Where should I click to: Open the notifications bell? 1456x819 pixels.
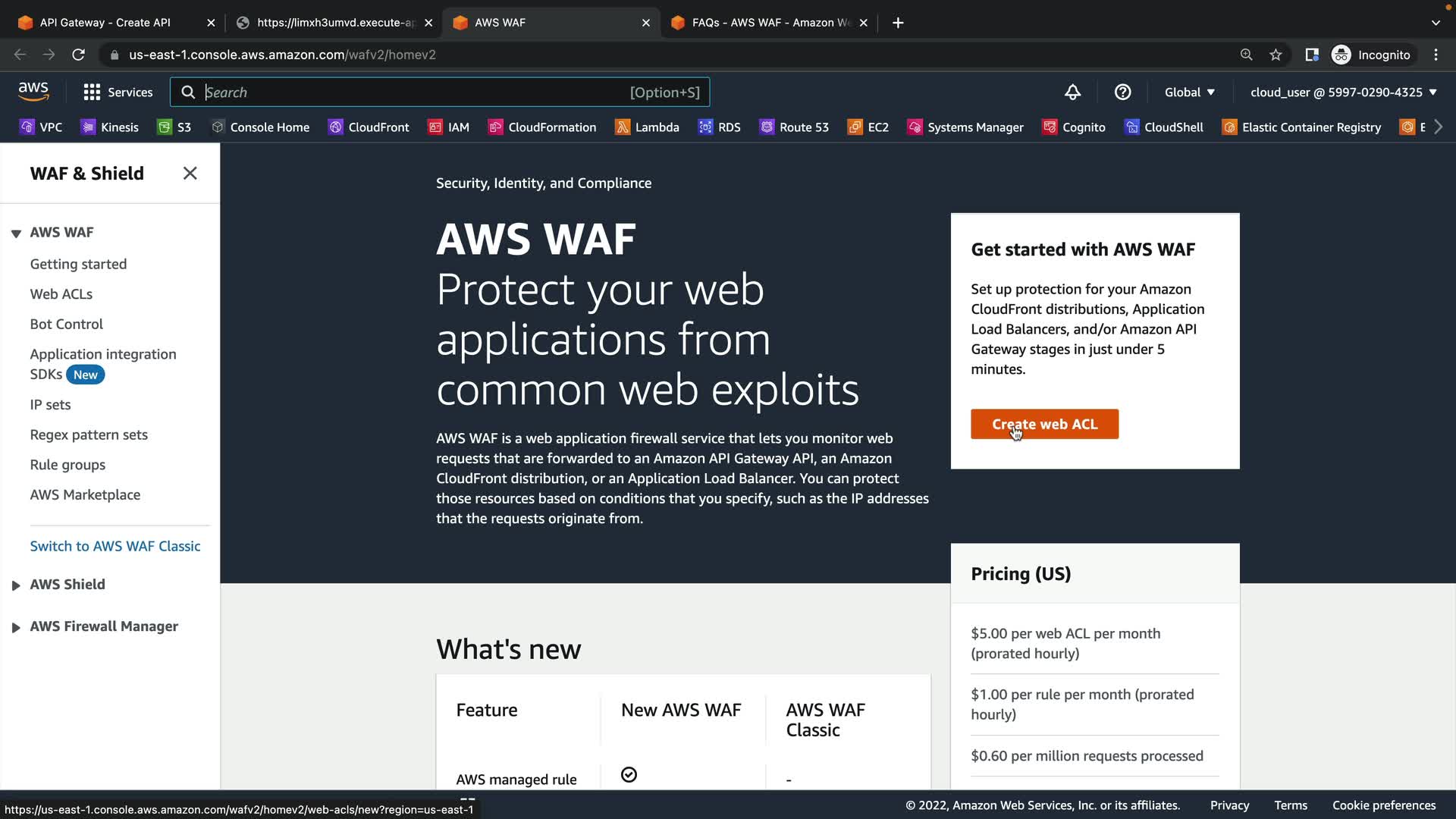[1072, 92]
